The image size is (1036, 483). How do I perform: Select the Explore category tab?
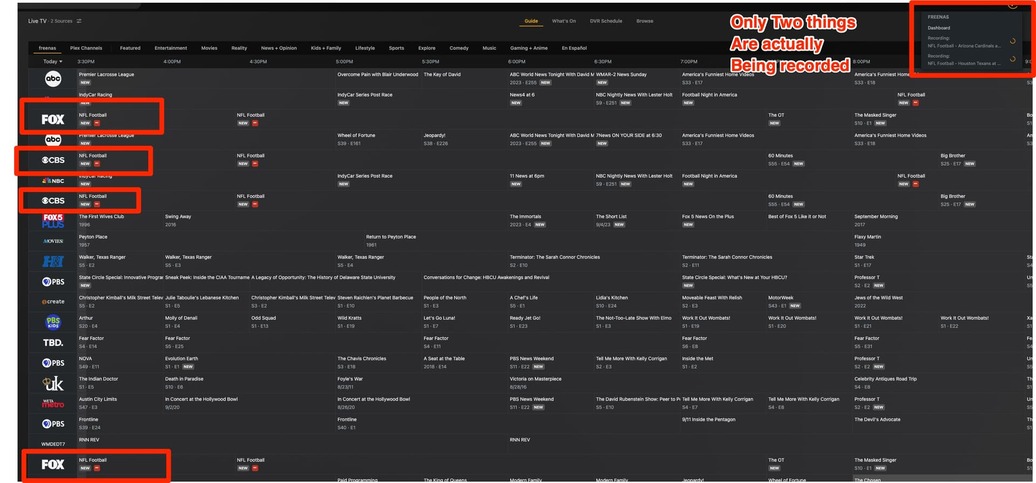[x=427, y=48]
